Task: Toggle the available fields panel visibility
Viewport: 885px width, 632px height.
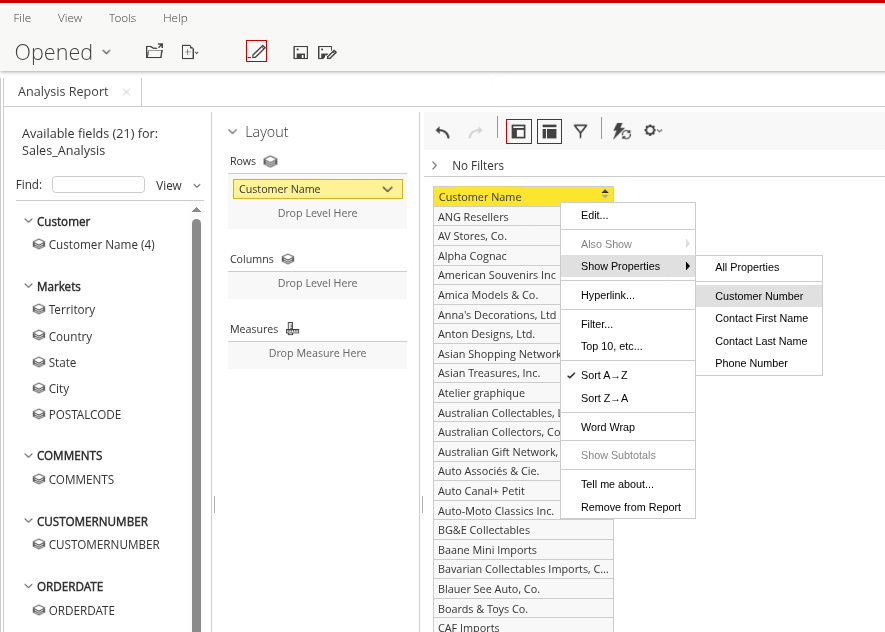Action: coord(519,131)
